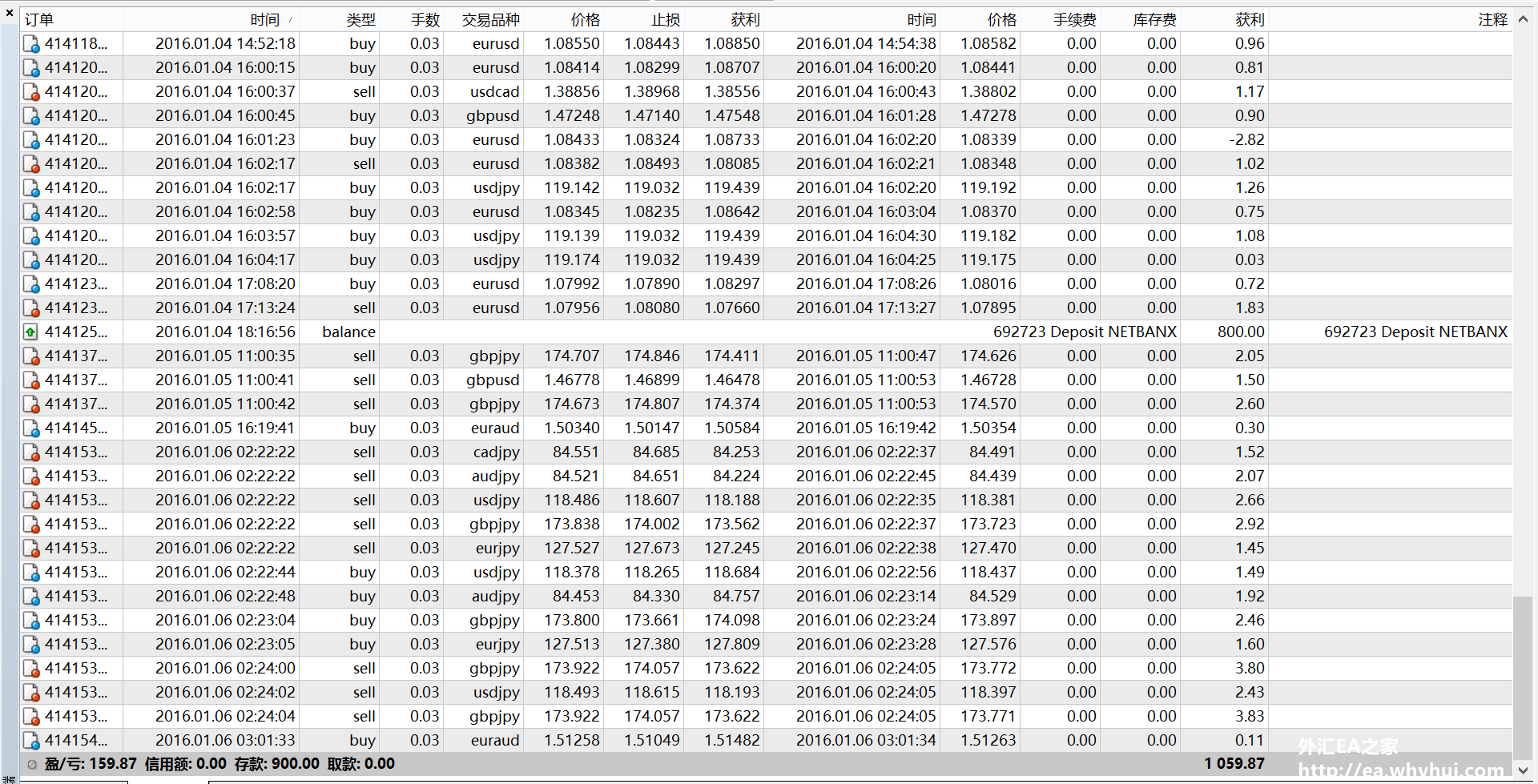Screen dimensions: 1538x784
Task: Click the order icon for the 14:52:18 eurusd buy
Action: (x=31, y=44)
